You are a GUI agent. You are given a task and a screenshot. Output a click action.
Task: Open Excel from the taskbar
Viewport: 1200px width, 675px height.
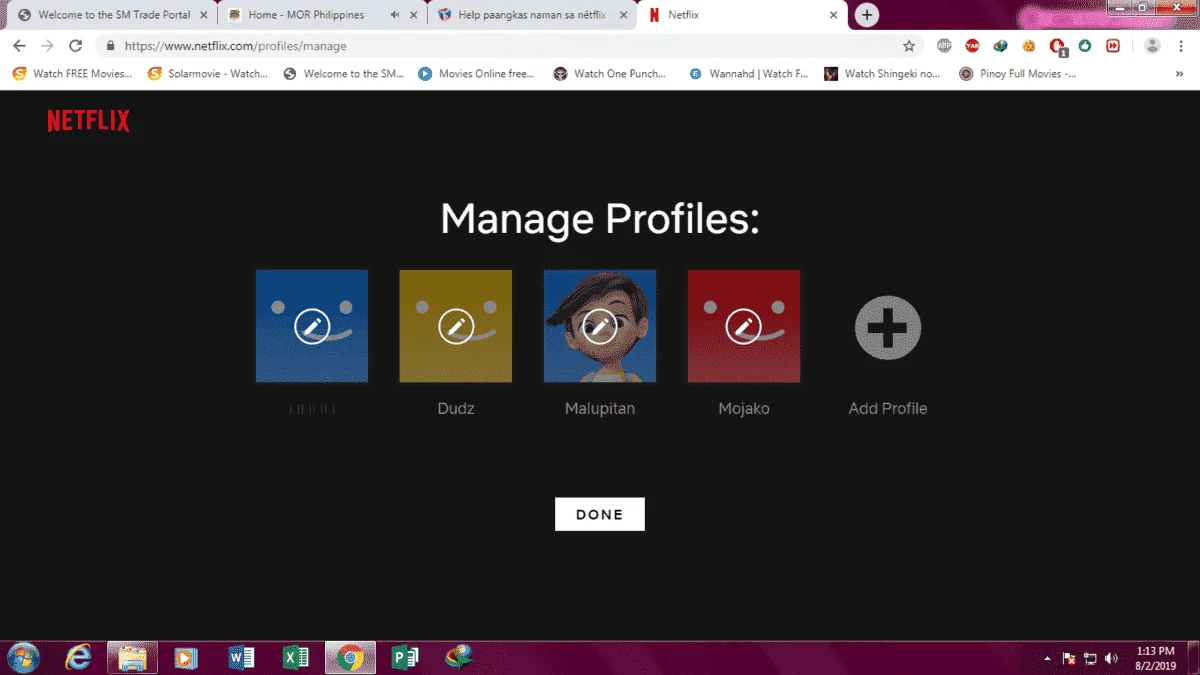(296, 657)
